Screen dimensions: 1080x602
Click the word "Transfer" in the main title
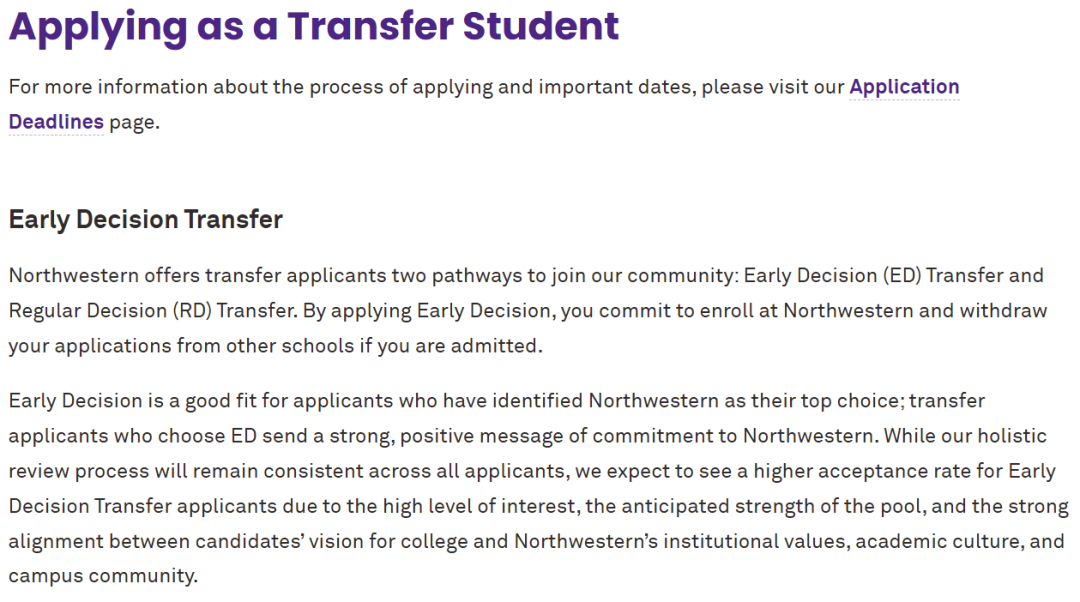[370, 26]
